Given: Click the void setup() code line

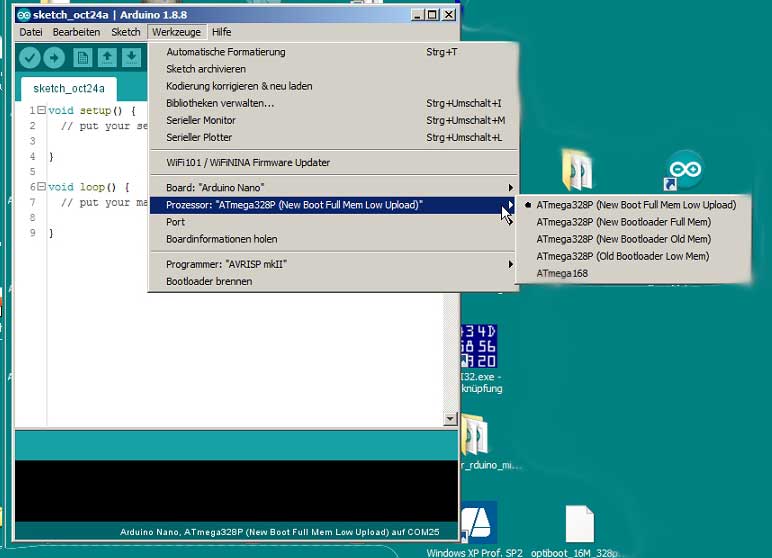Looking at the screenshot, I should click(x=92, y=110).
